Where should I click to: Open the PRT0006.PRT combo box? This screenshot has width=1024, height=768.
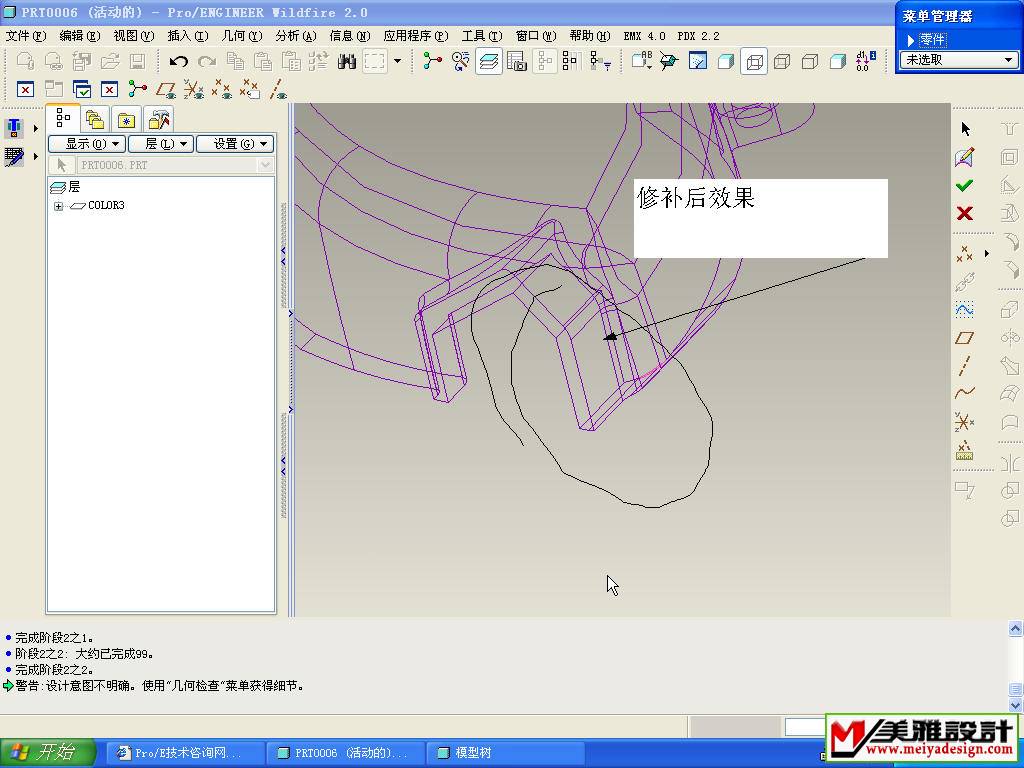174,165
